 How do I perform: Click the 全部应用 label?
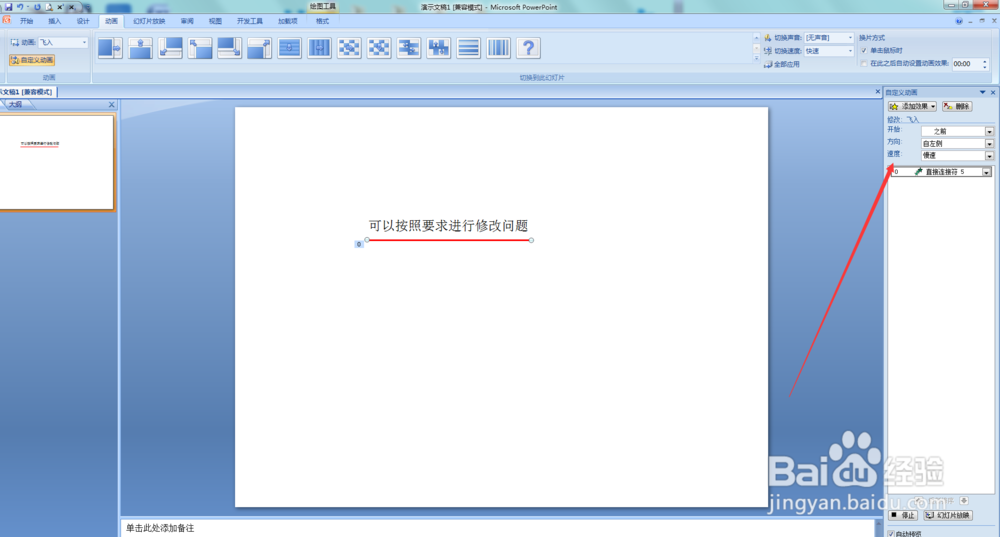[786, 64]
